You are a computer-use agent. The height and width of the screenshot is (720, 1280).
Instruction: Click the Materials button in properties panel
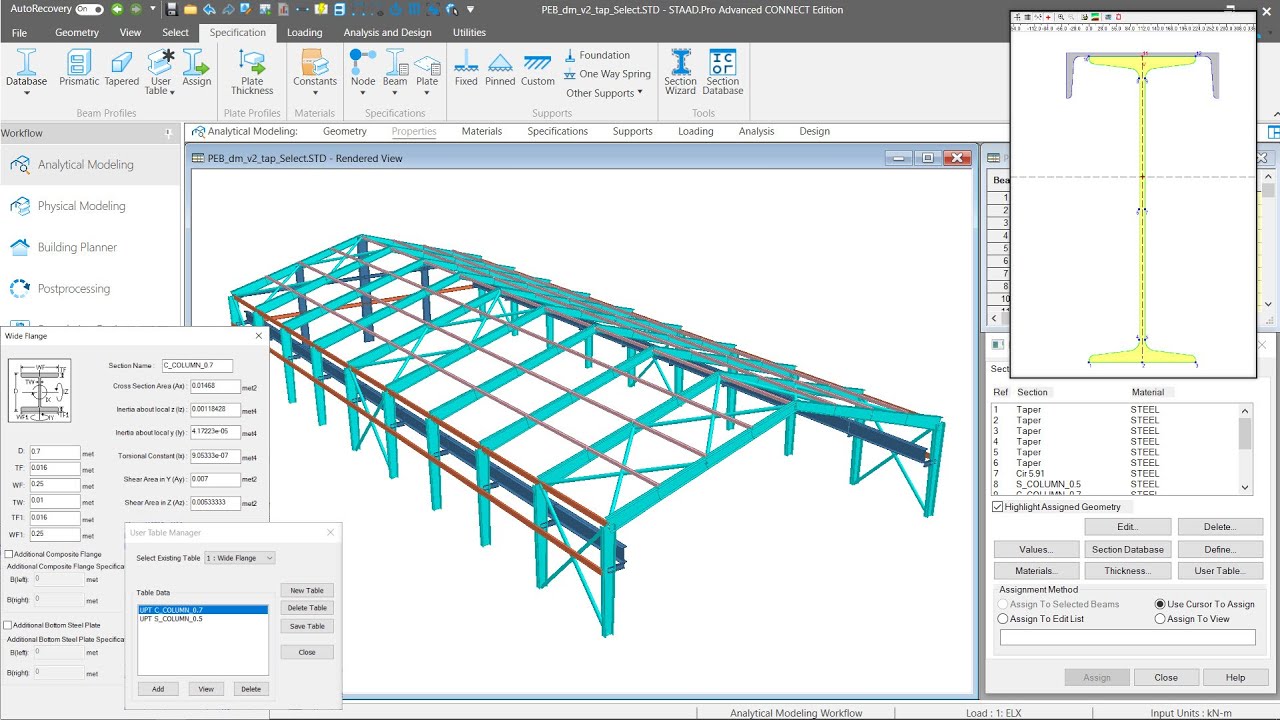pyautogui.click(x=1036, y=571)
